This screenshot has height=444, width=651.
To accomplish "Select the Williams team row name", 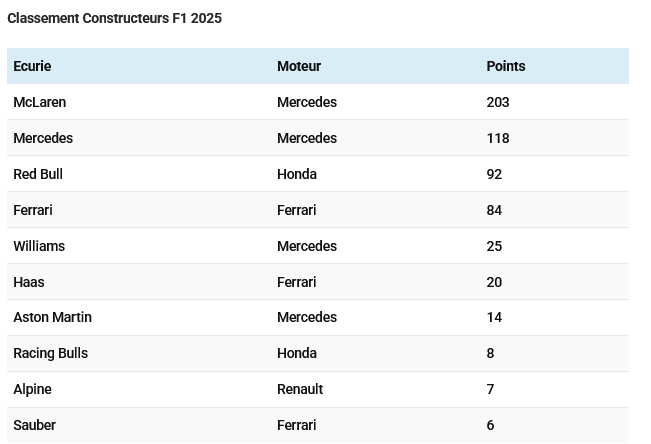I will point(39,246).
